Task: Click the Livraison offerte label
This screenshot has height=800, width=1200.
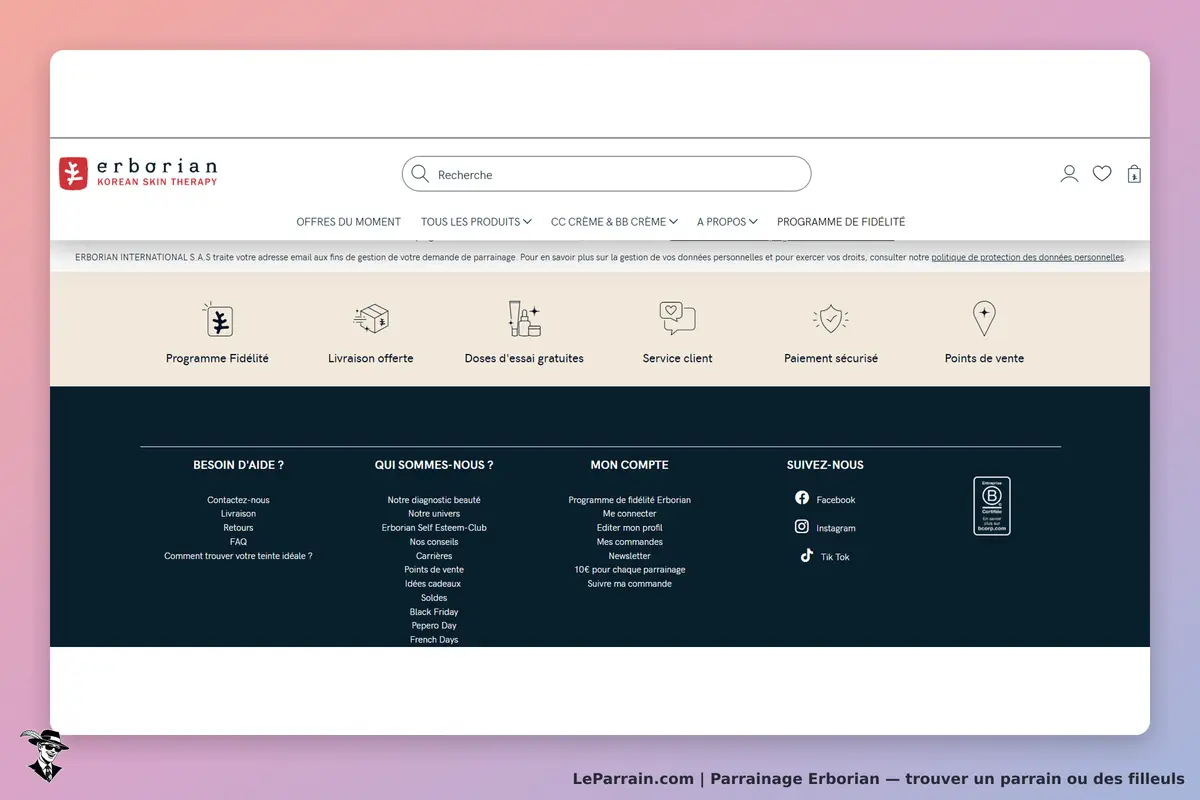Action: point(371,358)
